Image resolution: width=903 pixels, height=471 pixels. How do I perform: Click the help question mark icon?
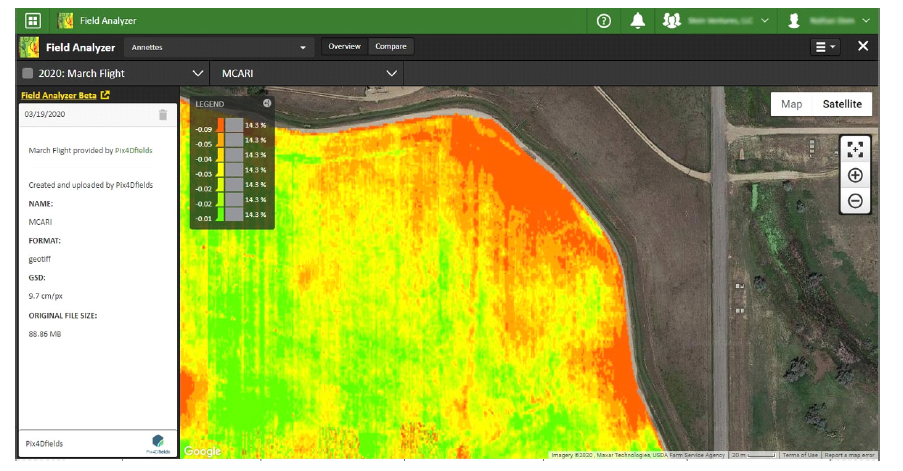pos(603,20)
